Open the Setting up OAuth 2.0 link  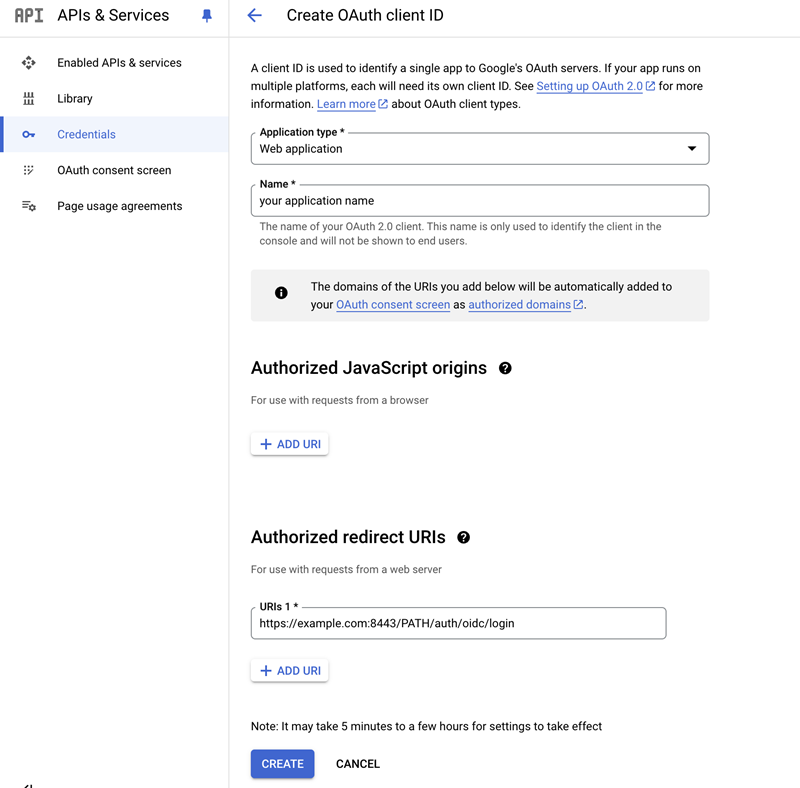click(590, 87)
